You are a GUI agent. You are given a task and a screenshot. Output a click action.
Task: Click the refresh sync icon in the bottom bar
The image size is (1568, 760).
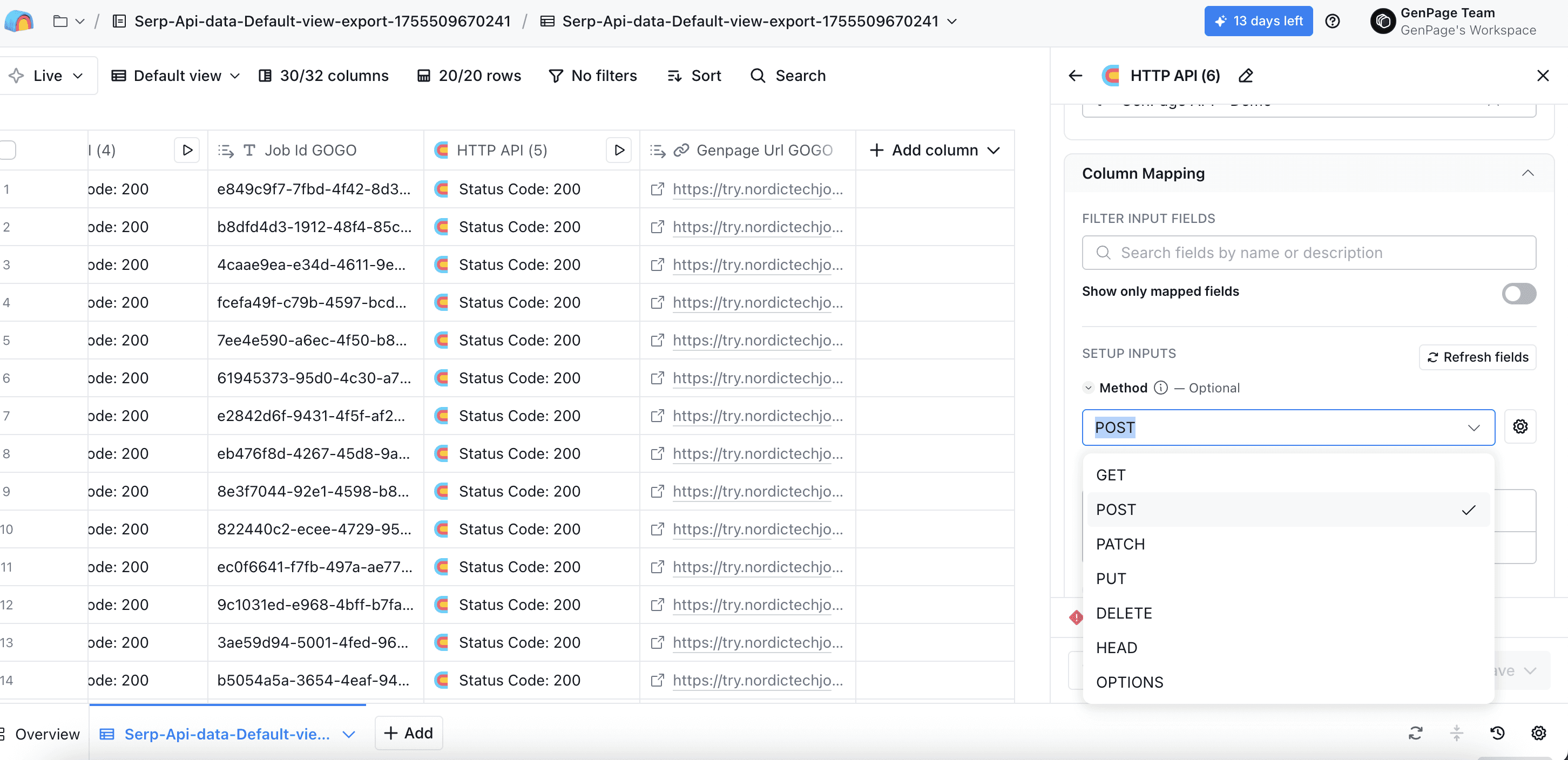click(x=1415, y=732)
